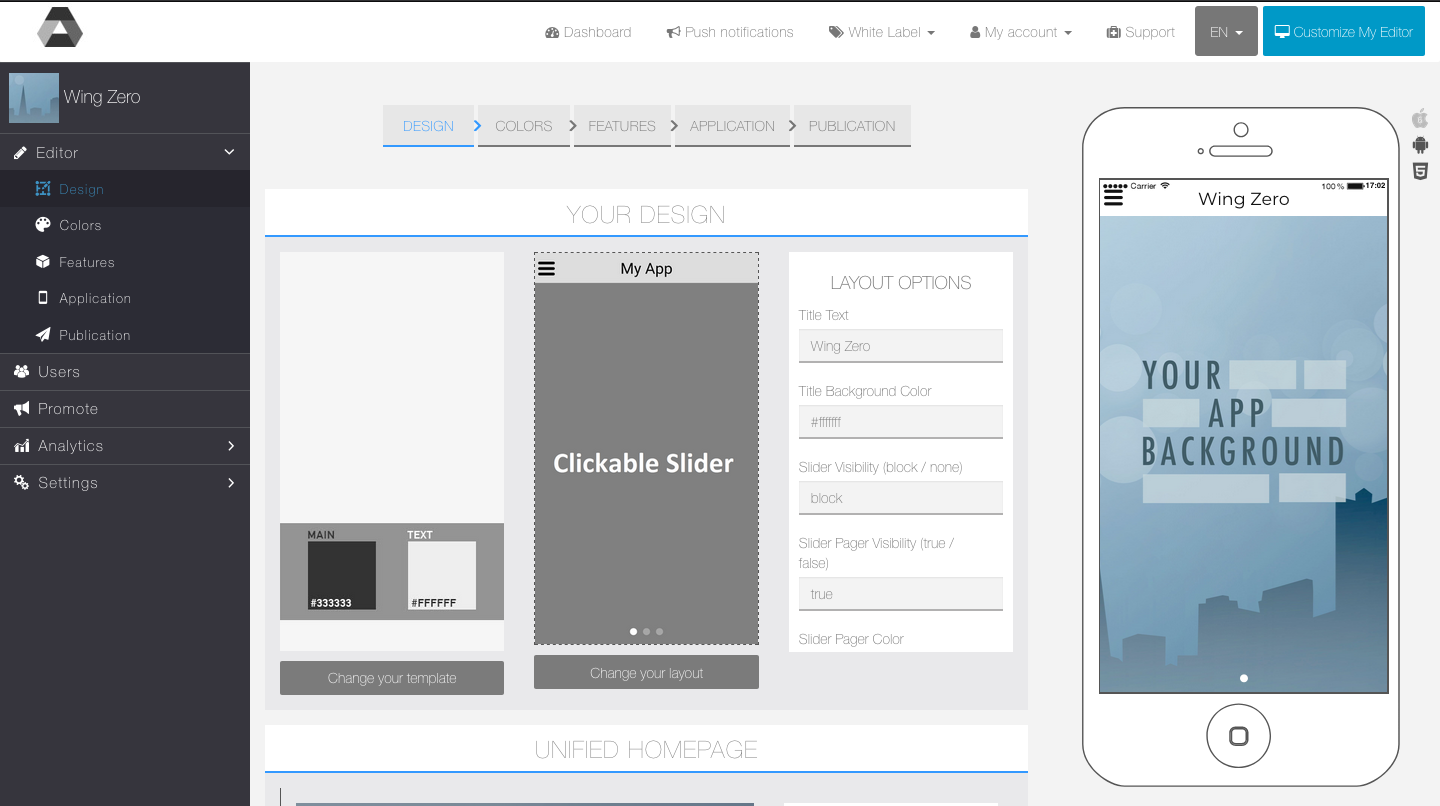The image size is (1440, 806).
Task: Switch preview to HTML5 icon
Action: click(1420, 171)
